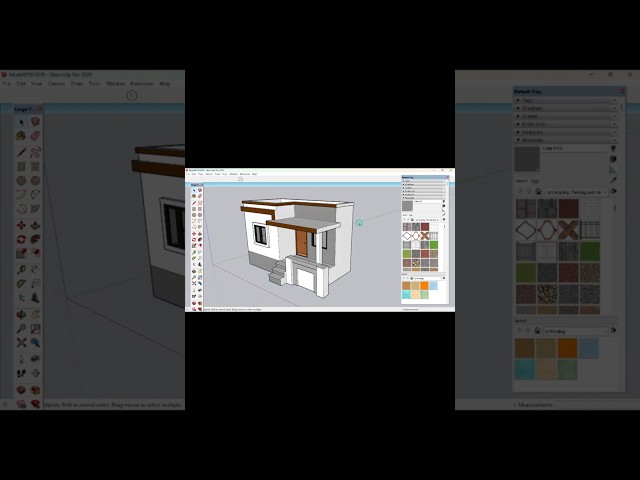Click the Measurements box in blurred status bar
The height and width of the screenshot is (480, 640).
596,405
